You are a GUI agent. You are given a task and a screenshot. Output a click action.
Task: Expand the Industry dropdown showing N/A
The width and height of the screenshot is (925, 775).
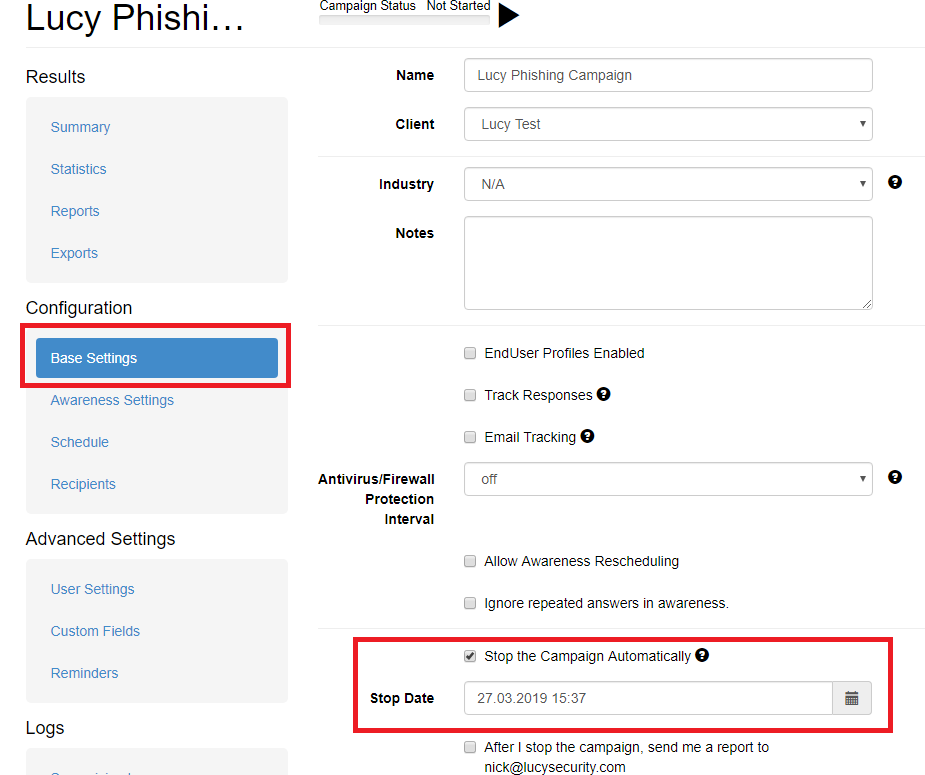pos(668,184)
